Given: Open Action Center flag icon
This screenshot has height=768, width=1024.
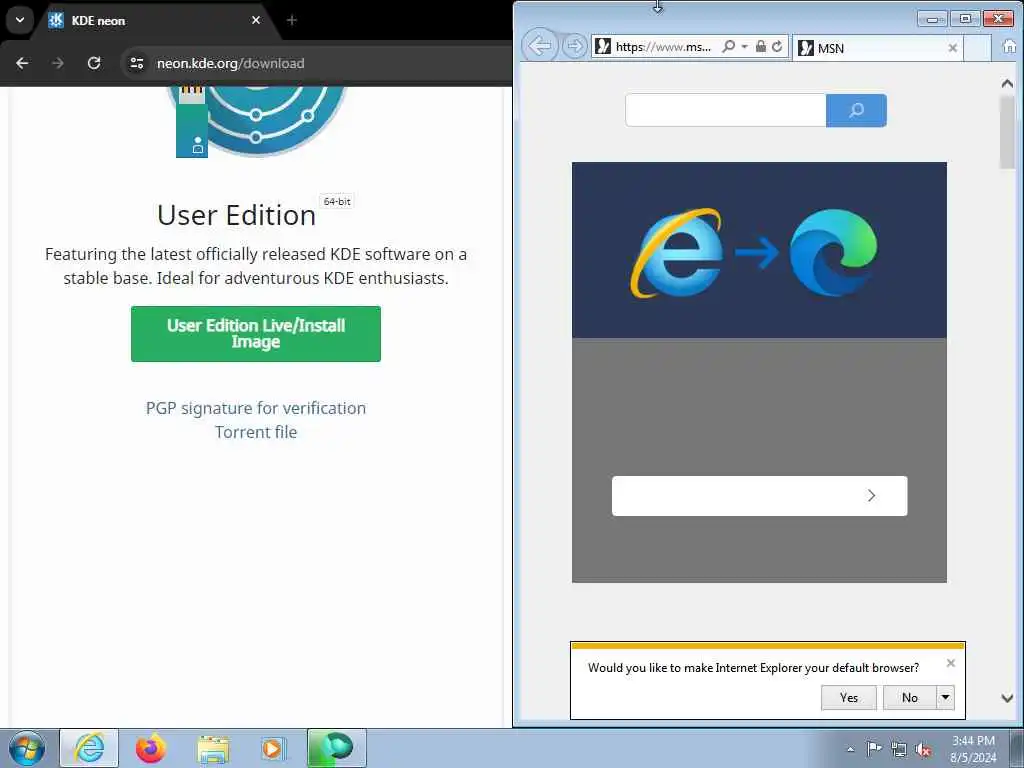Looking at the screenshot, I should pyautogui.click(x=873, y=748).
